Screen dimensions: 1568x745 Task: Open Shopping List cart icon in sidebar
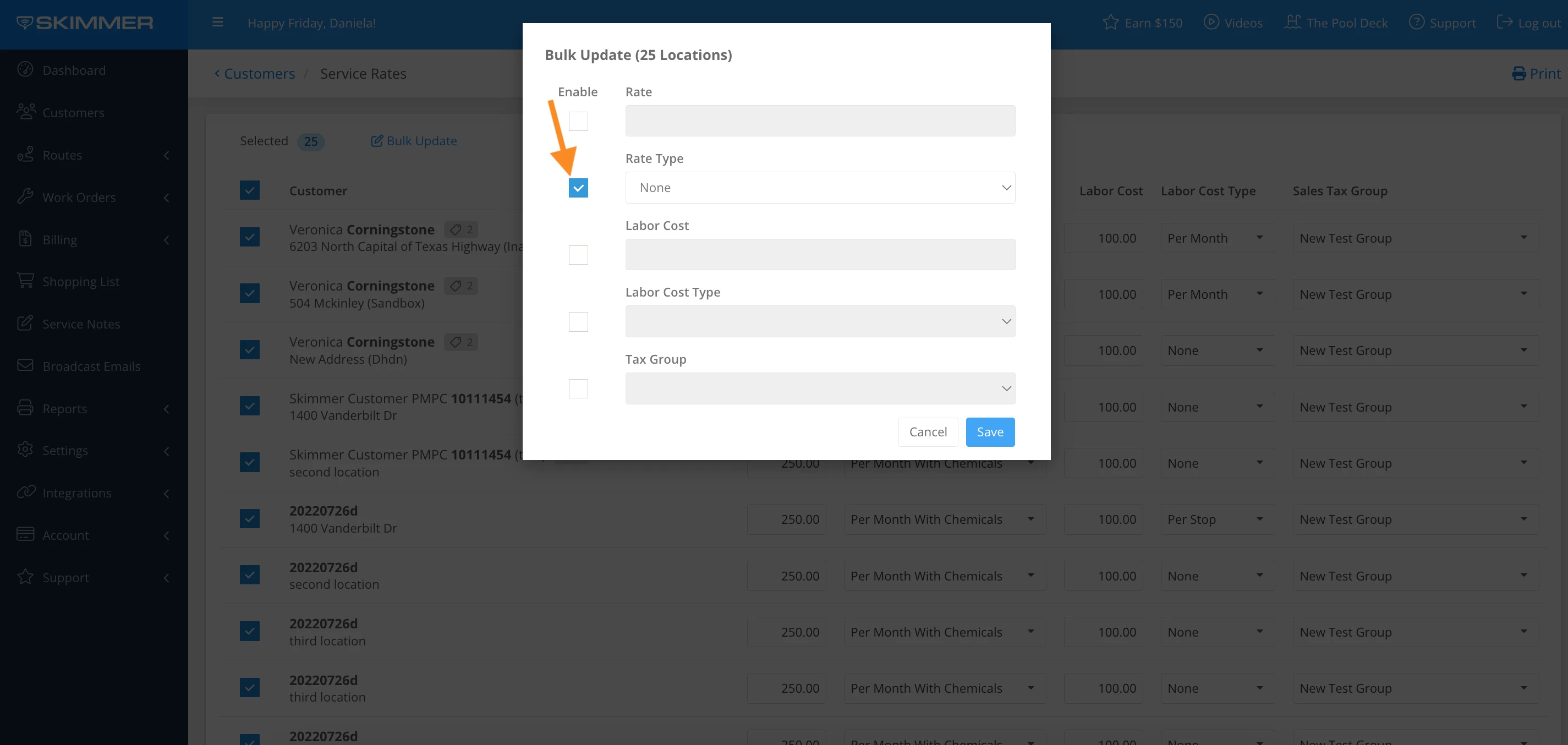(x=25, y=281)
